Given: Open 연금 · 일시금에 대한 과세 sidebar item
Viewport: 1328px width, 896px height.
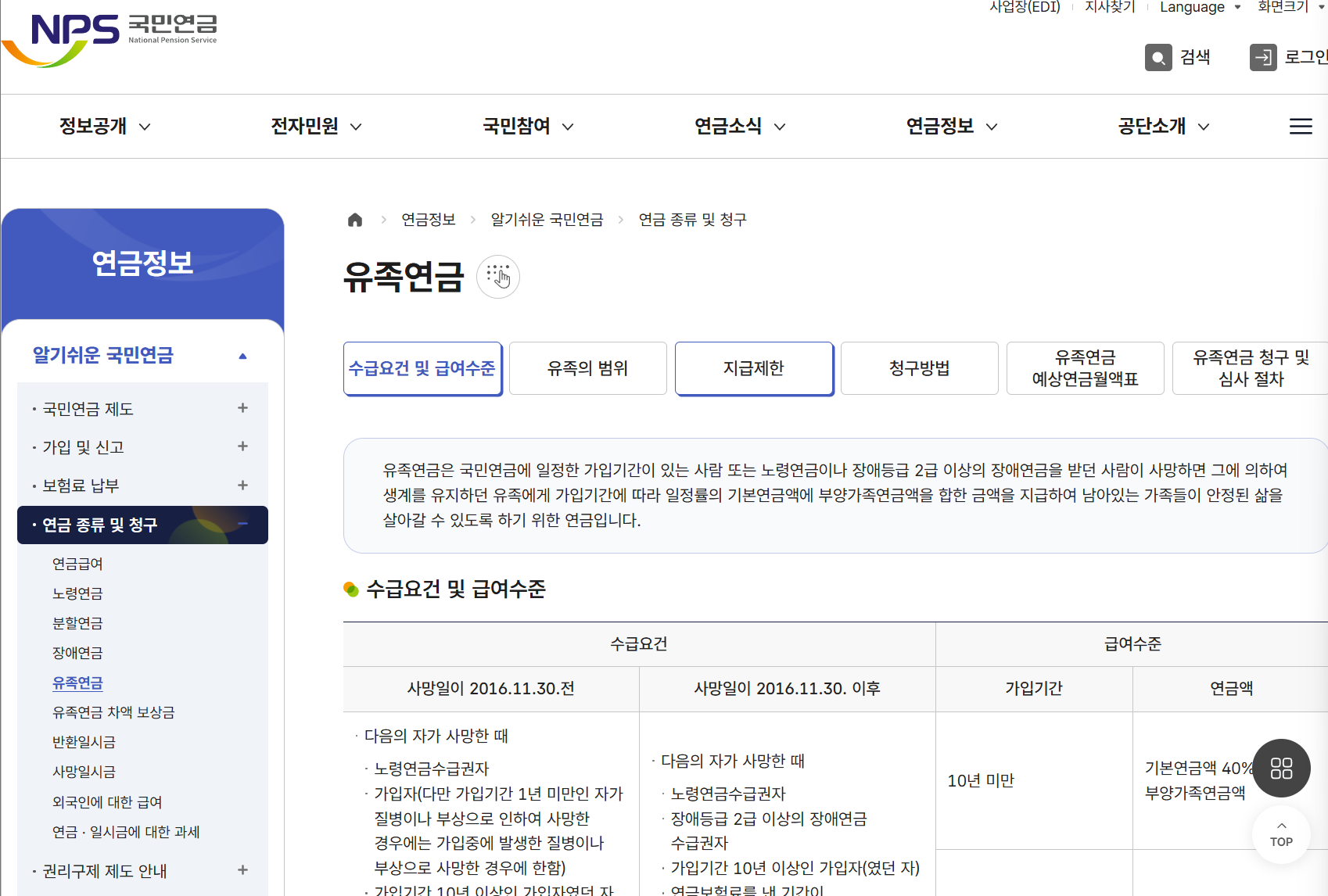Looking at the screenshot, I should [126, 832].
